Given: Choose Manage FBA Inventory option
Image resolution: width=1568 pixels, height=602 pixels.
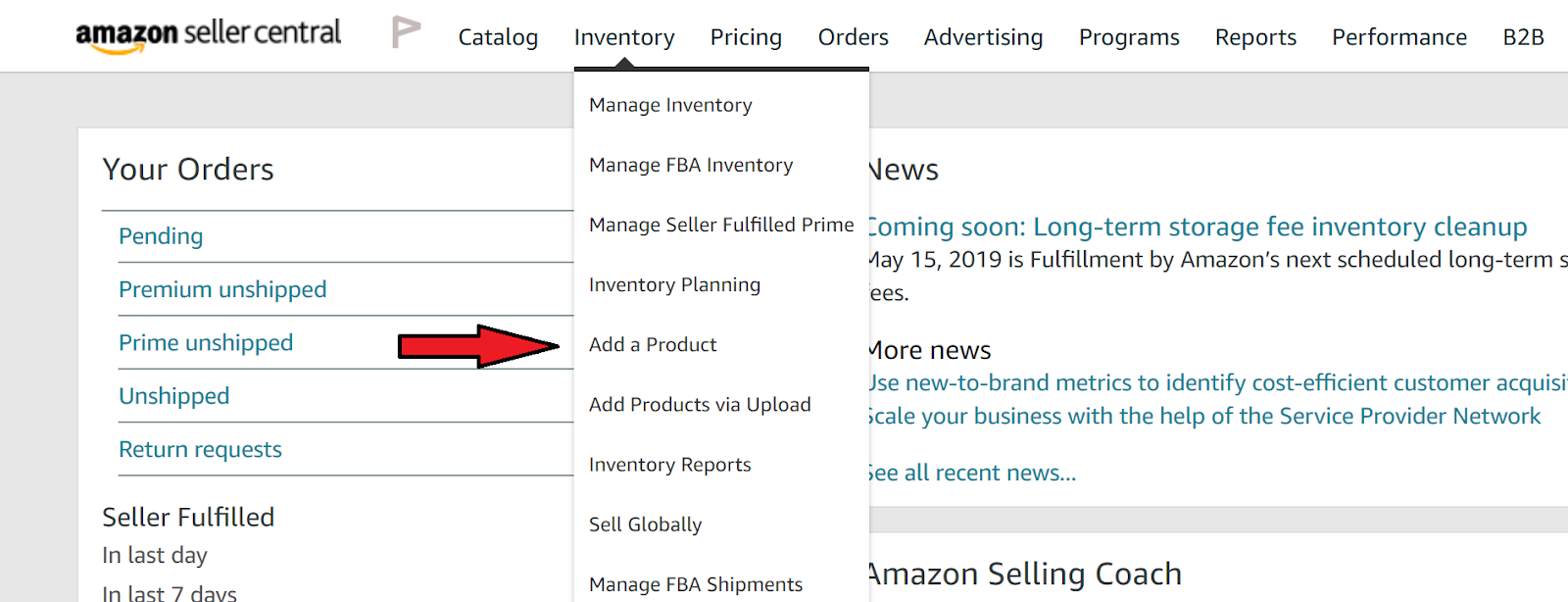Looking at the screenshot, I should [x=691, y=165].
